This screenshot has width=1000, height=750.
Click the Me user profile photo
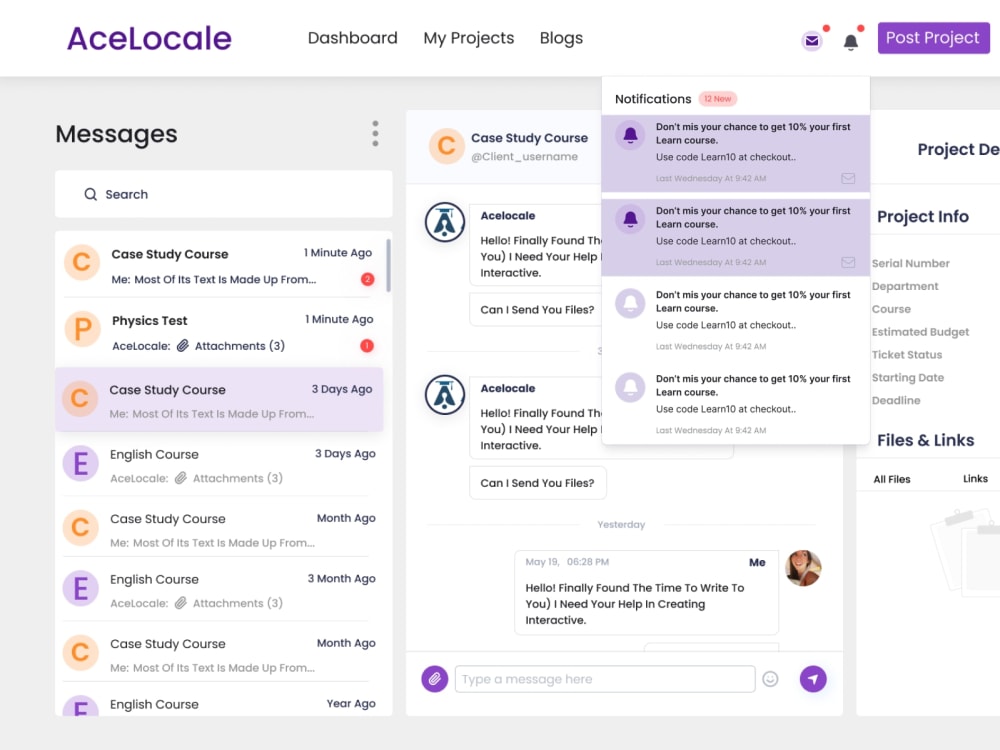803,568
